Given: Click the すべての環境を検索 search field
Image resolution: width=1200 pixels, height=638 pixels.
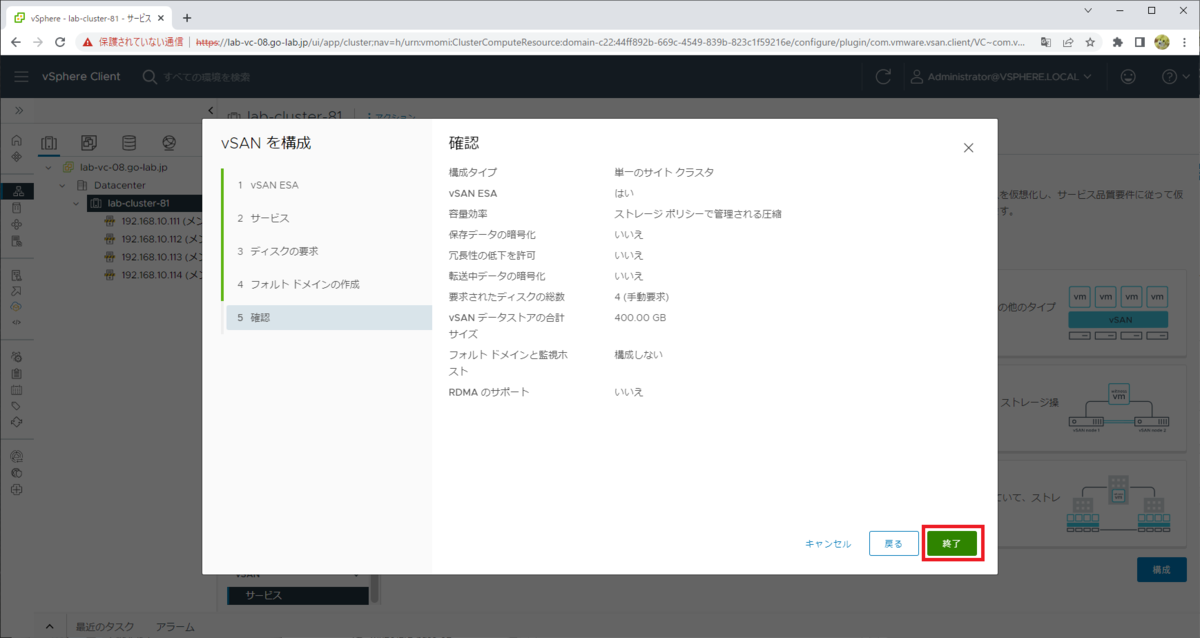Looking at the screenshot, I should click(x=207, y=77).
